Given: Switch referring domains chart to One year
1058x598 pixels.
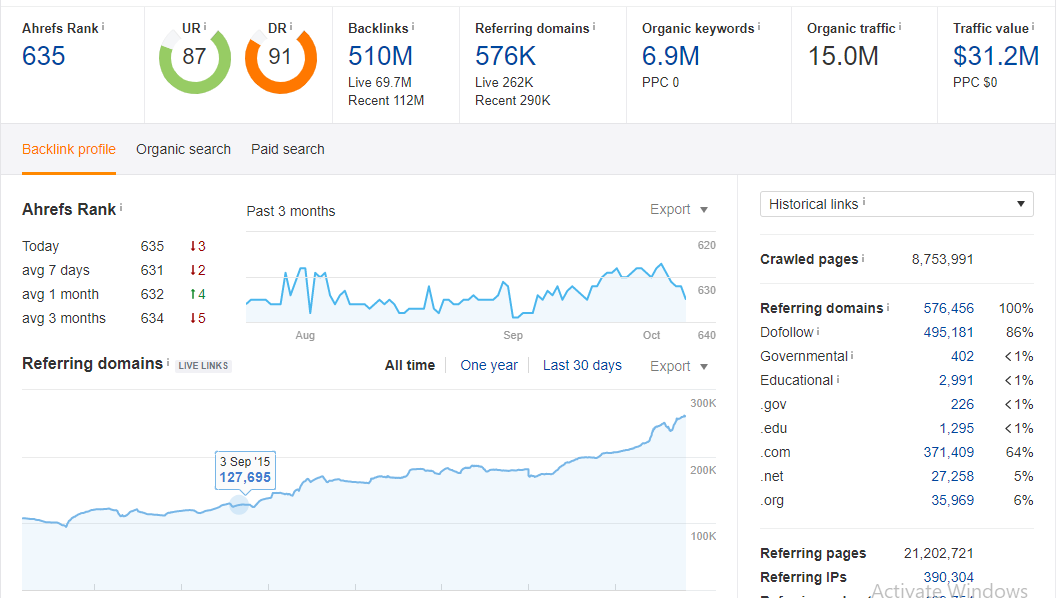Looking at the screenshot, I should (x=489, y=365).
